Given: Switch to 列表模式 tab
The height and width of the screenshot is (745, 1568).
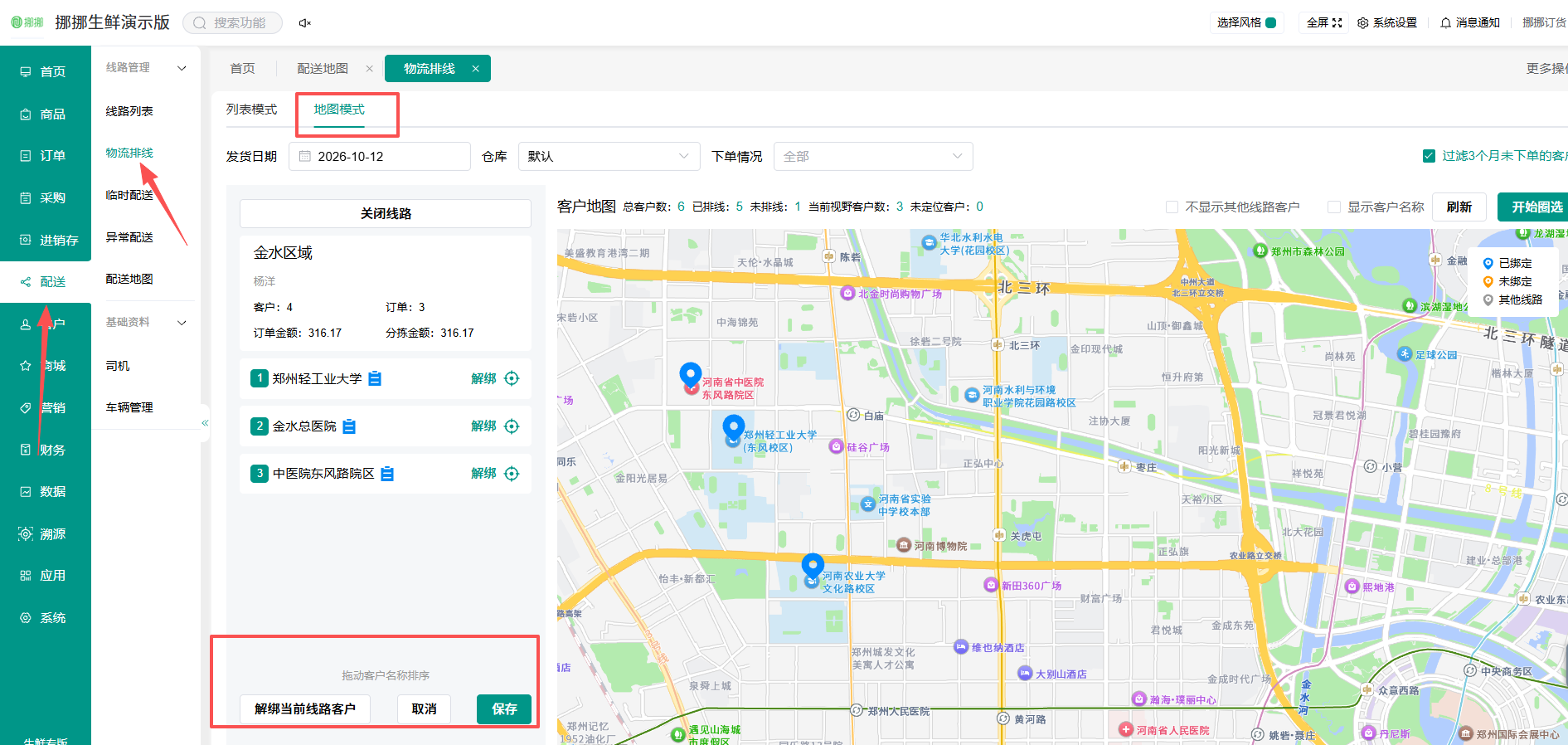Looking at the screenshot, I should pyautogui.click(x=252, y=110).
